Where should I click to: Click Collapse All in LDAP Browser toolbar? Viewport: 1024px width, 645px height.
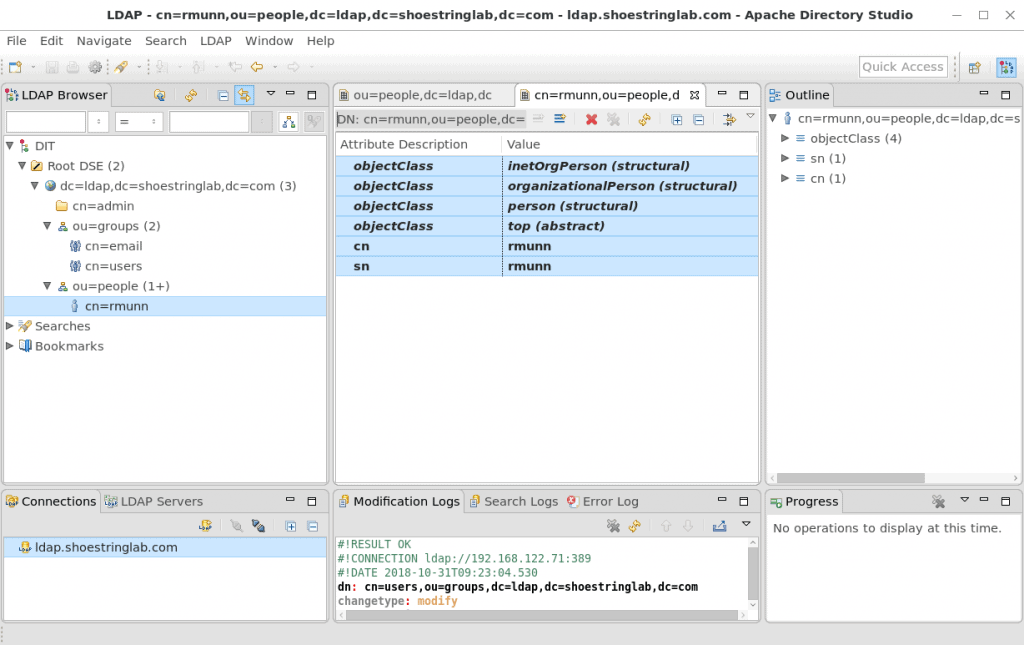tap(223, 95)
